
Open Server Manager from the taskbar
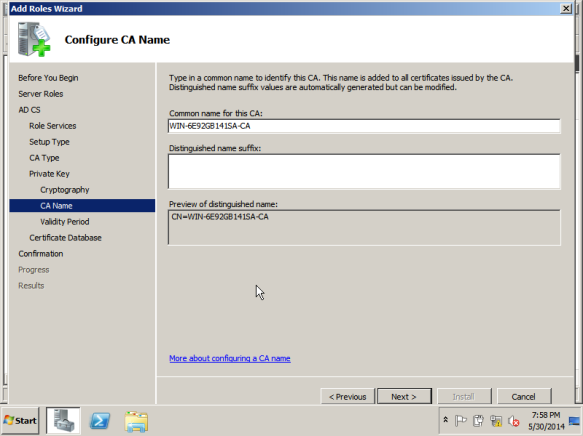[x=63, y=420]
